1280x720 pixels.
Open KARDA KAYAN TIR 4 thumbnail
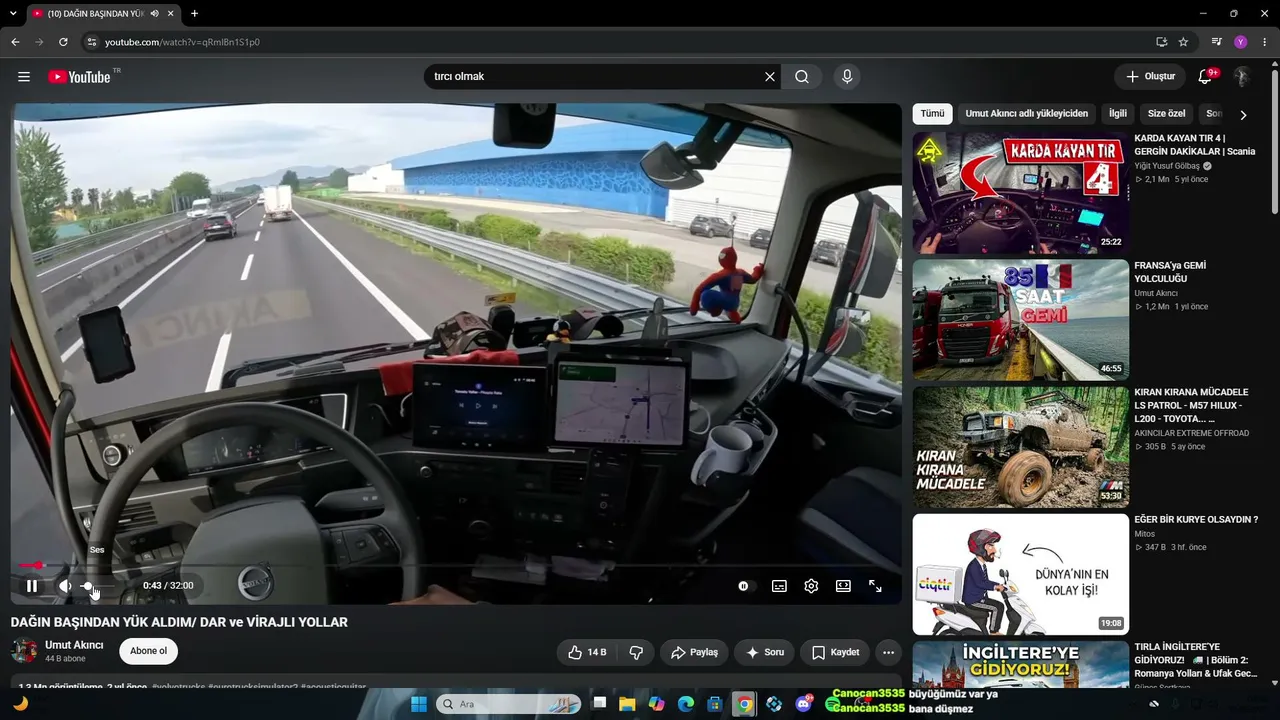click(1021, 193)
